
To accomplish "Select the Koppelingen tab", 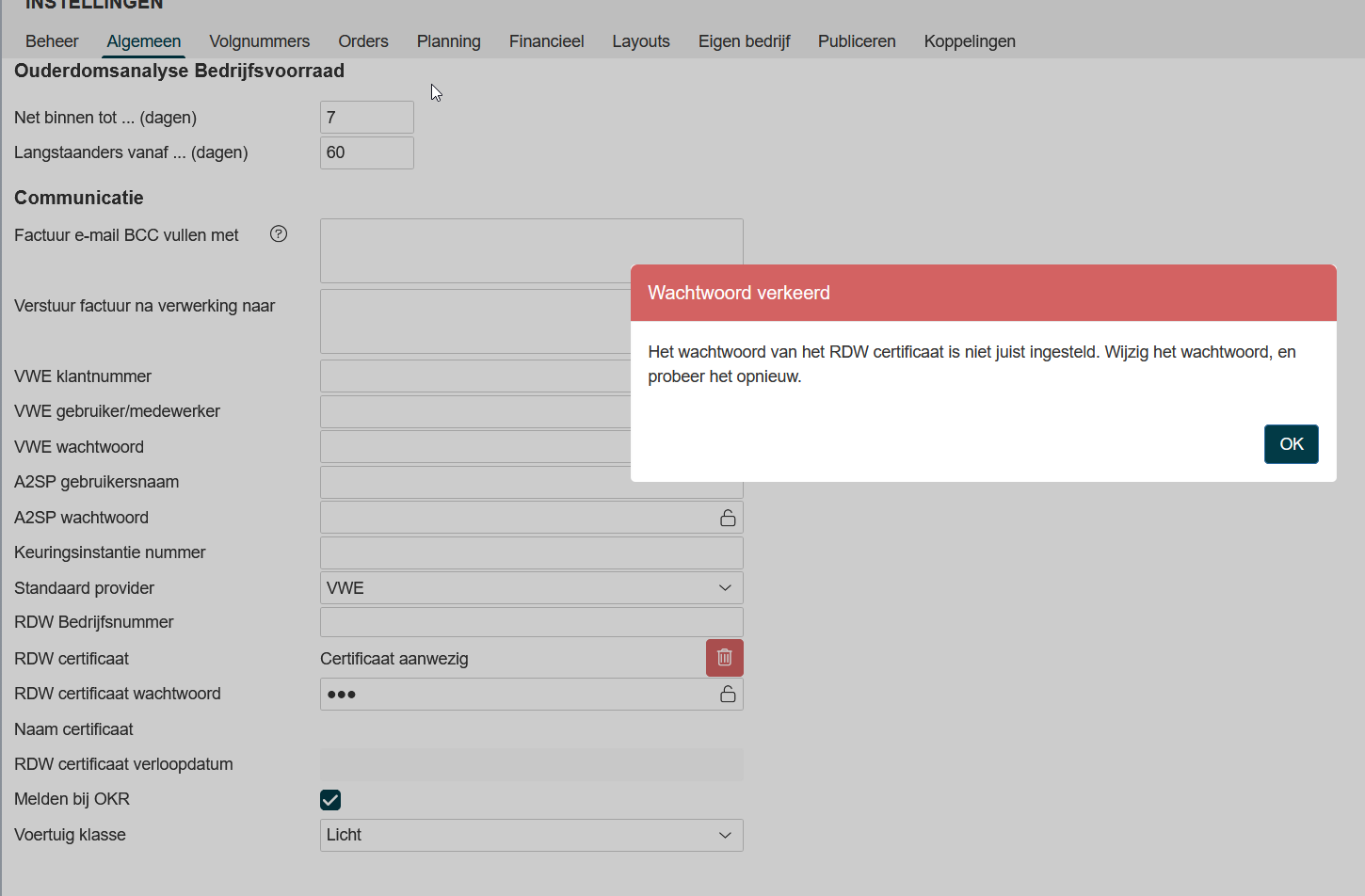I will (969, 41).
